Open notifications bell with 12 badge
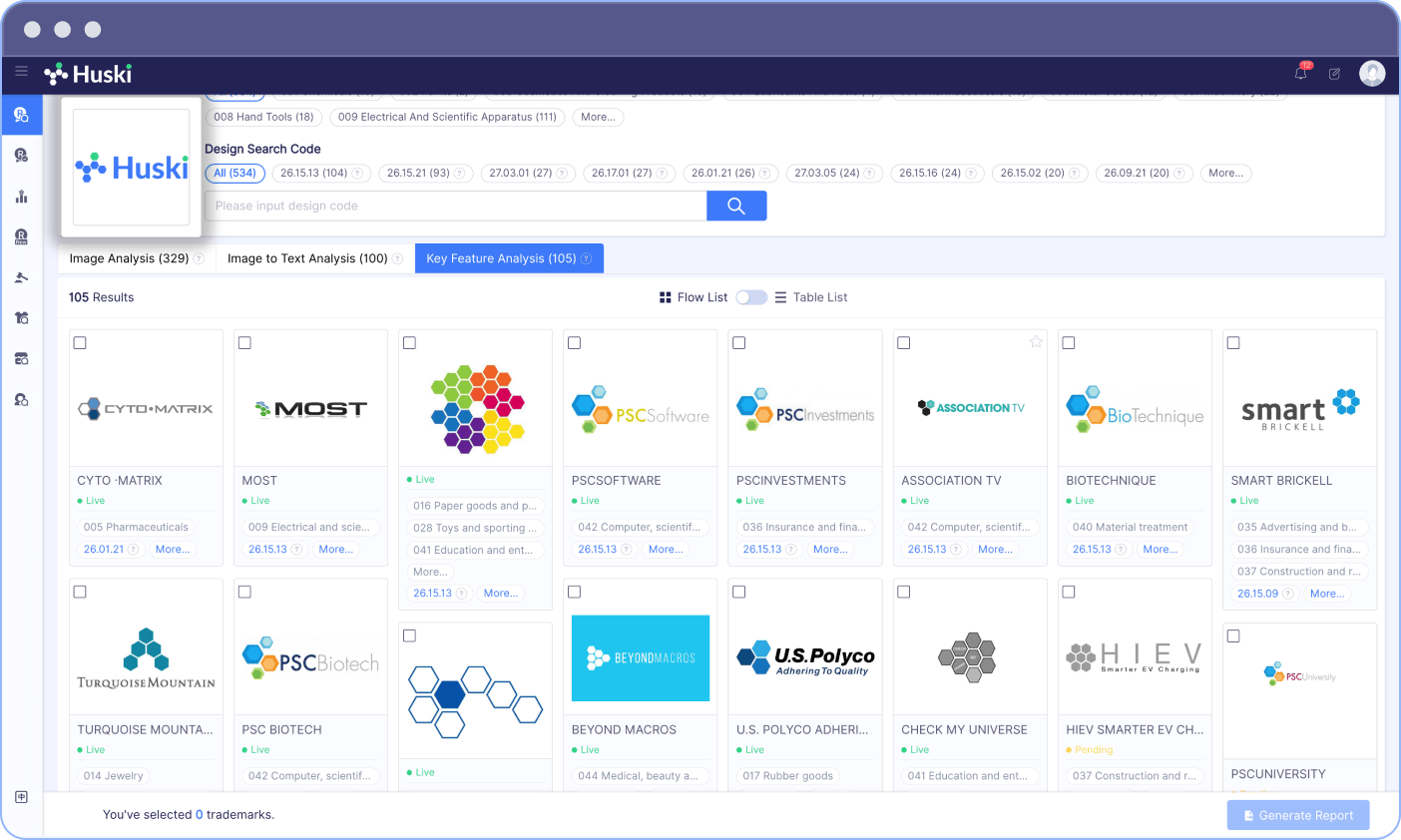The height and width of the screenshot is (840, 1401). (1300, 73)
